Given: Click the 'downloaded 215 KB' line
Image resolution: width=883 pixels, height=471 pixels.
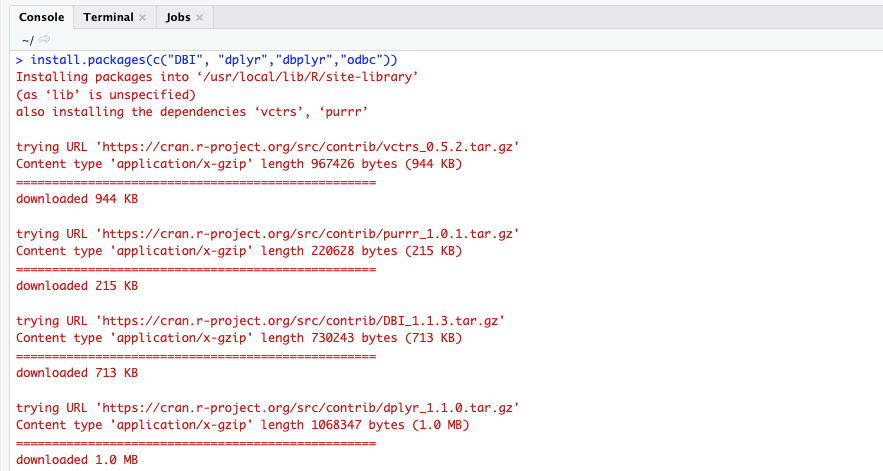Looking at the screenshot, I should click(x=77, y=286).
